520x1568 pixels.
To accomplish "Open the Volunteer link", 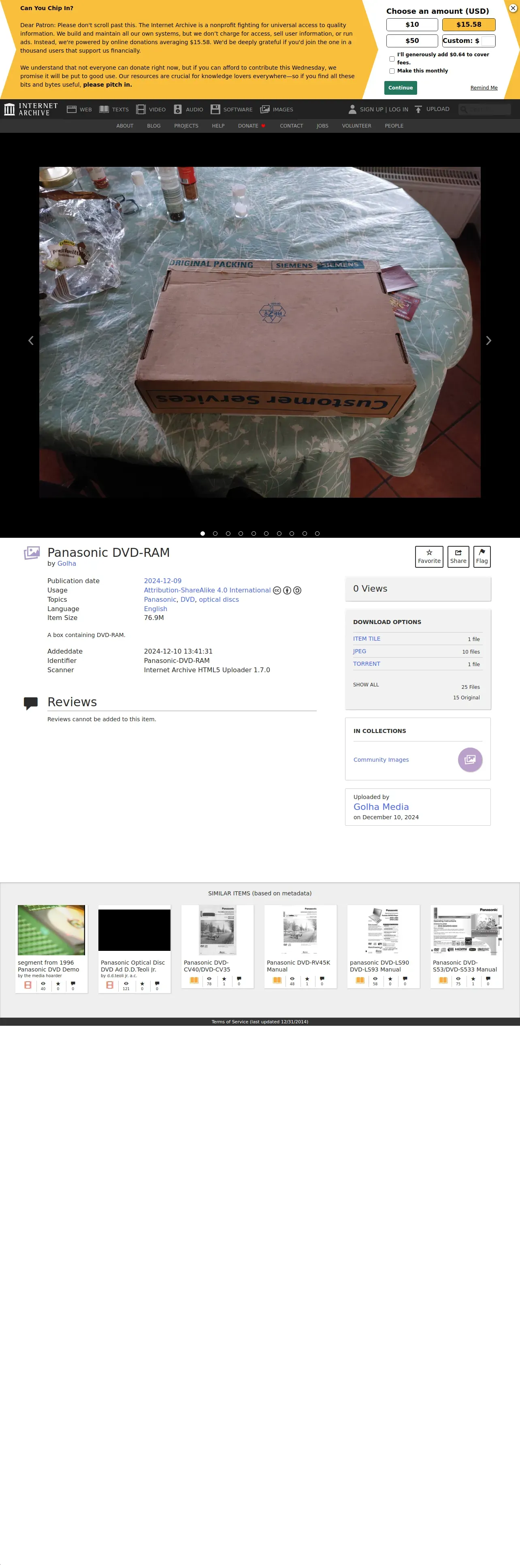I will (356, 126).
